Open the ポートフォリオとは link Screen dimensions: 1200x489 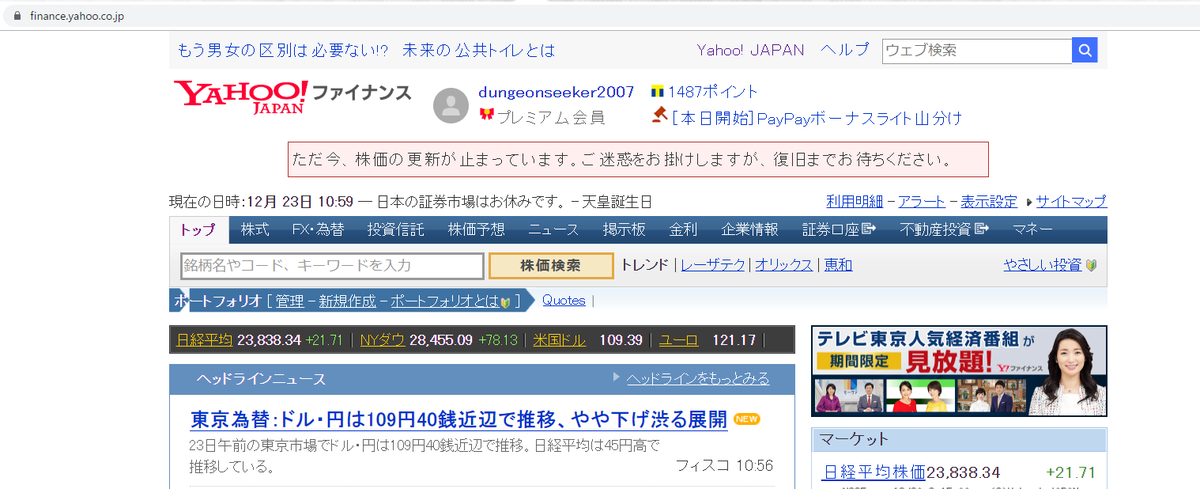coord(444,300)
